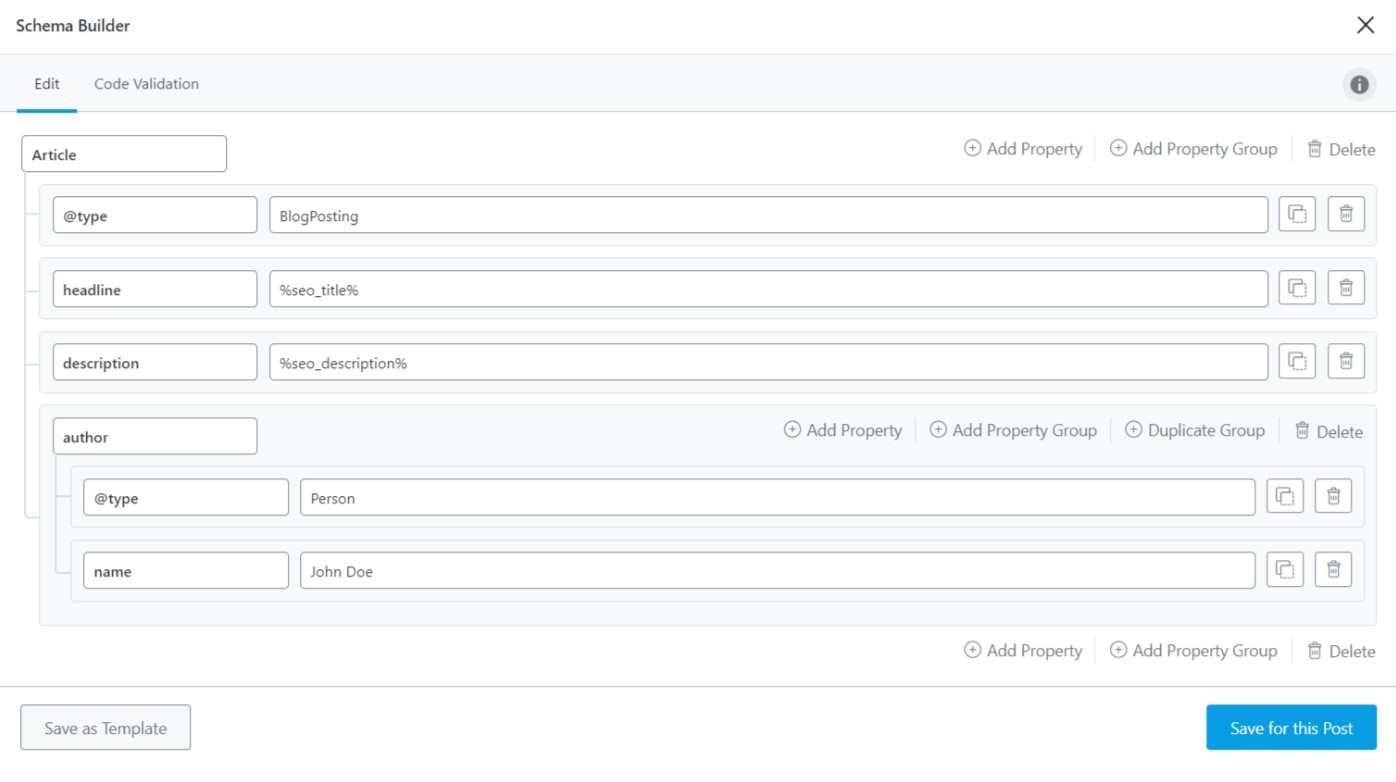Add Property Group to Article at top
1396x782 pixels.
[x=1193, y=149]
